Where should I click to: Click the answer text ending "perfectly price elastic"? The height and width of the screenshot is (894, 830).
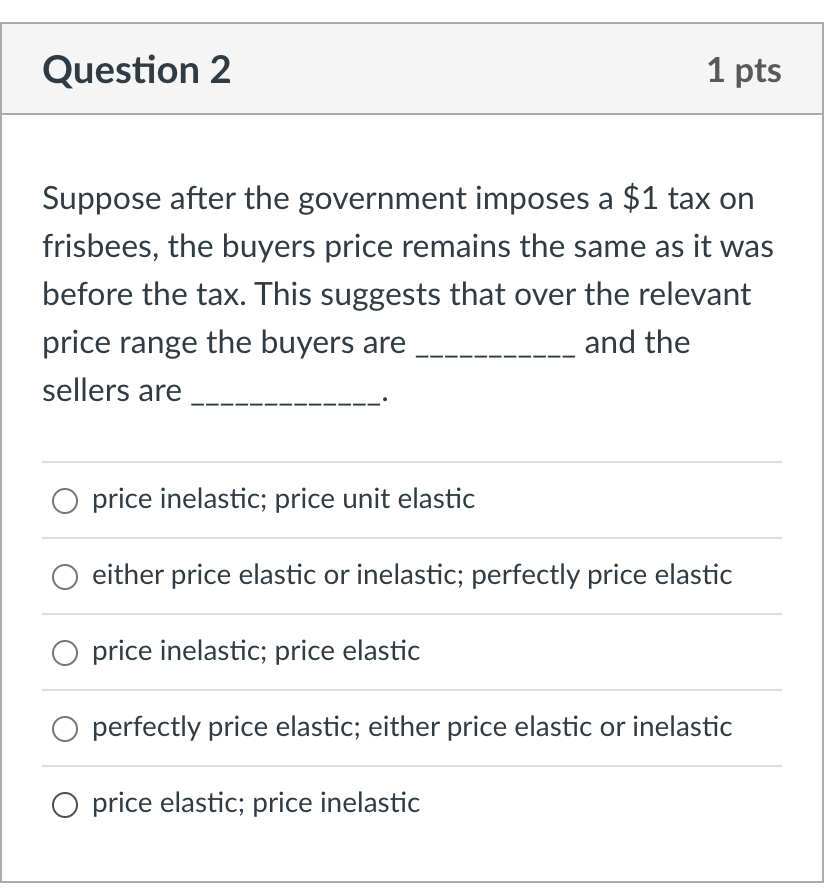(x=412, y=575)
